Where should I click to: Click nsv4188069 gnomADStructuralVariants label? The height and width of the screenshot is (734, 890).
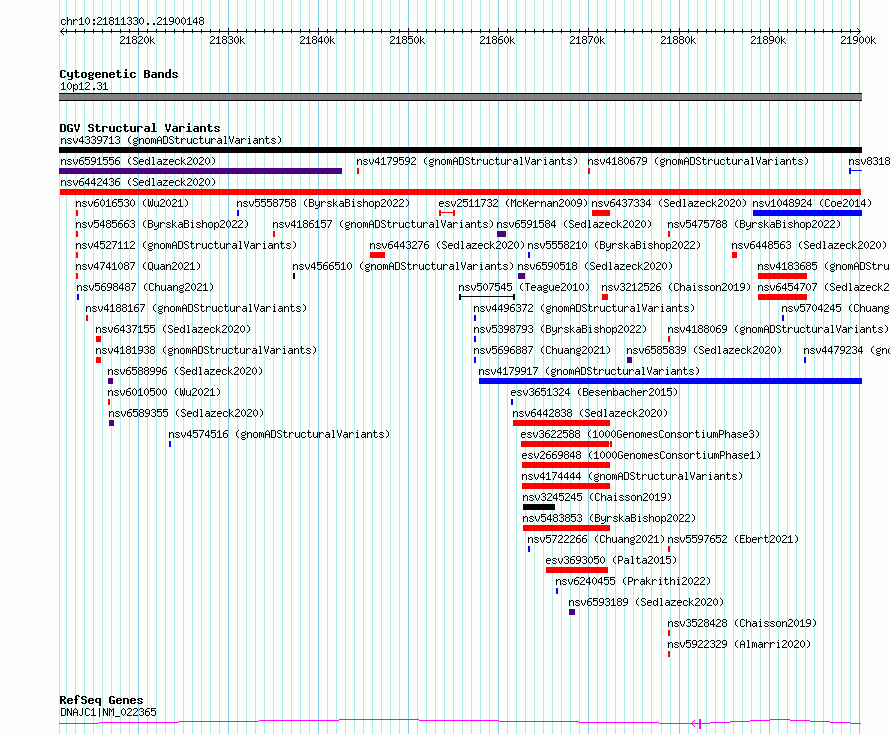click(778, 329)
